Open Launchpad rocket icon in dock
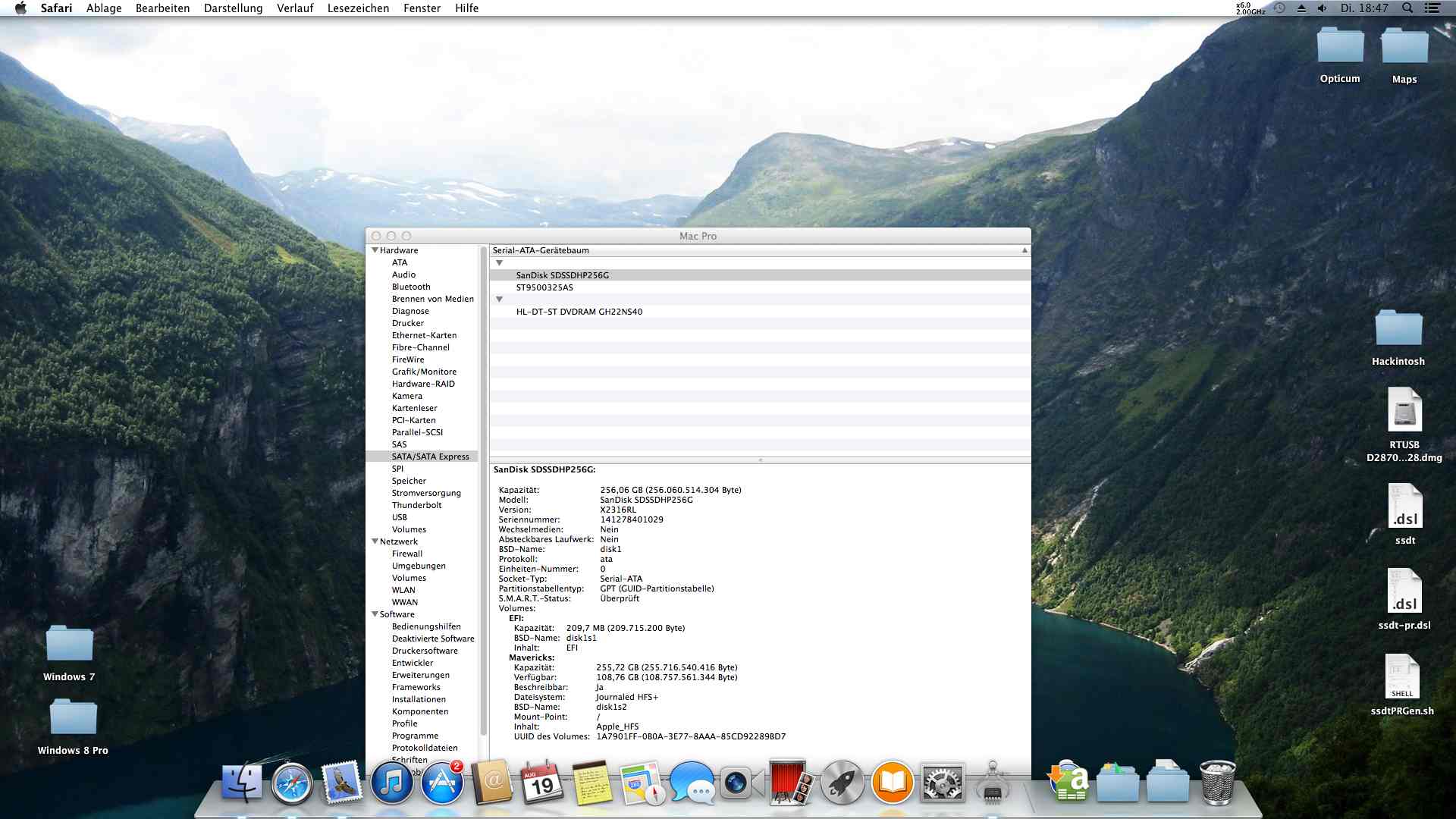This screenshot has width=1456, height=819. pyautogui.click(x=841, y=783)
